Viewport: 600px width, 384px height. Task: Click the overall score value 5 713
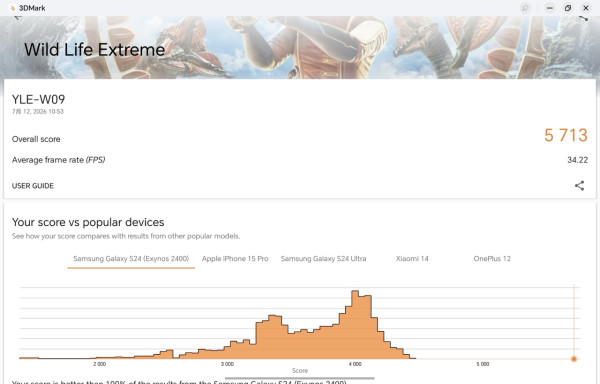coord(566,135)
